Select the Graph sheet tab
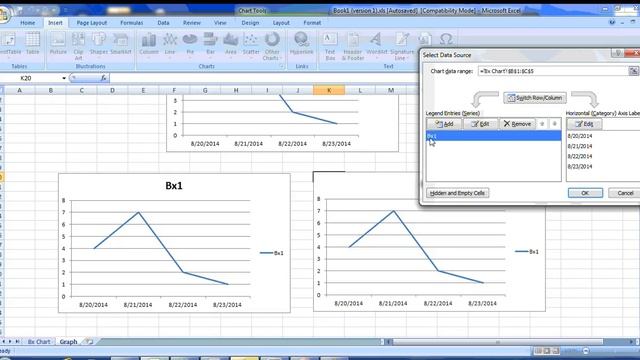This screenshot has width=640, height=360. coord(68,342)
